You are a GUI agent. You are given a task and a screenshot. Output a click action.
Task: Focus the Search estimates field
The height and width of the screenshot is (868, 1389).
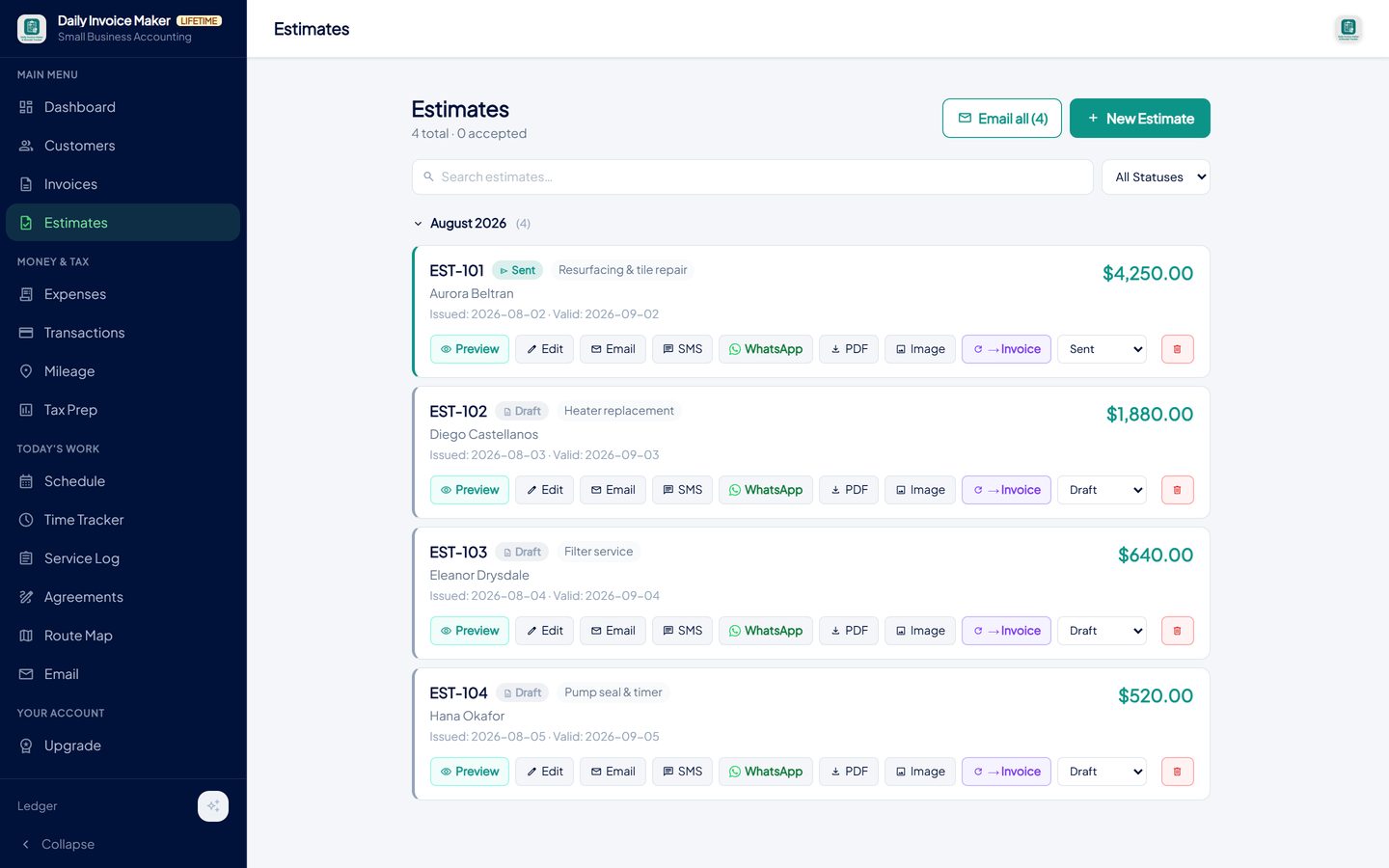point(752,177)
